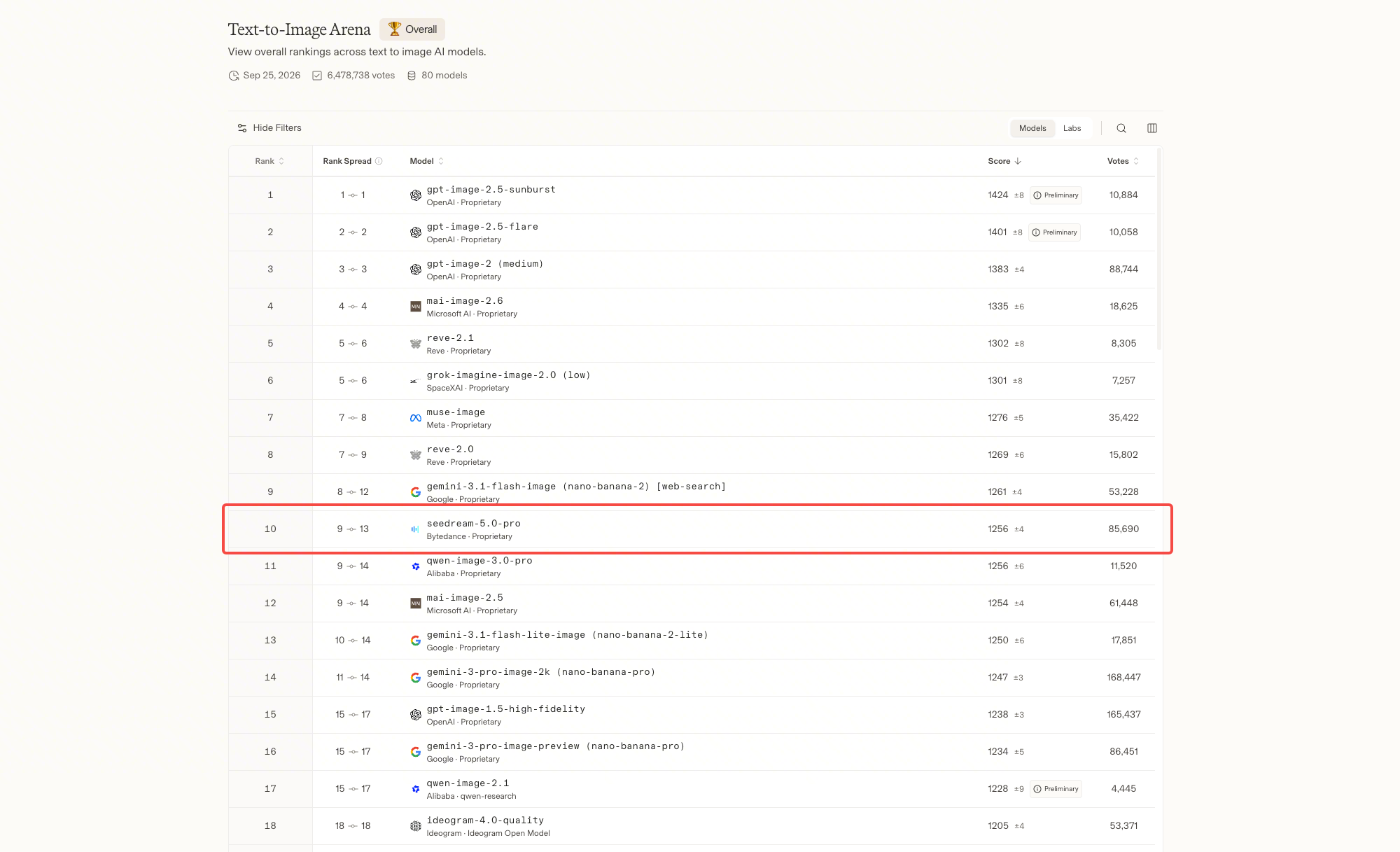Open the gpt-image-1.5-high-fidelity model name
This screenshot has height=852, width=1400.
505,709
